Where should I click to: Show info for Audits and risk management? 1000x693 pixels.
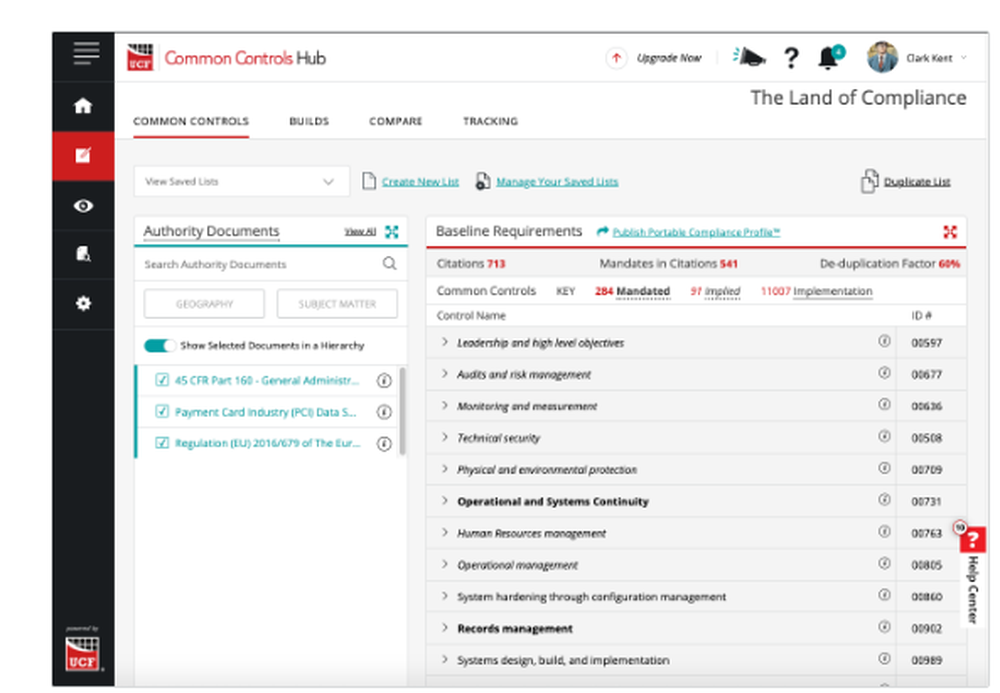[x=884, y=373]
